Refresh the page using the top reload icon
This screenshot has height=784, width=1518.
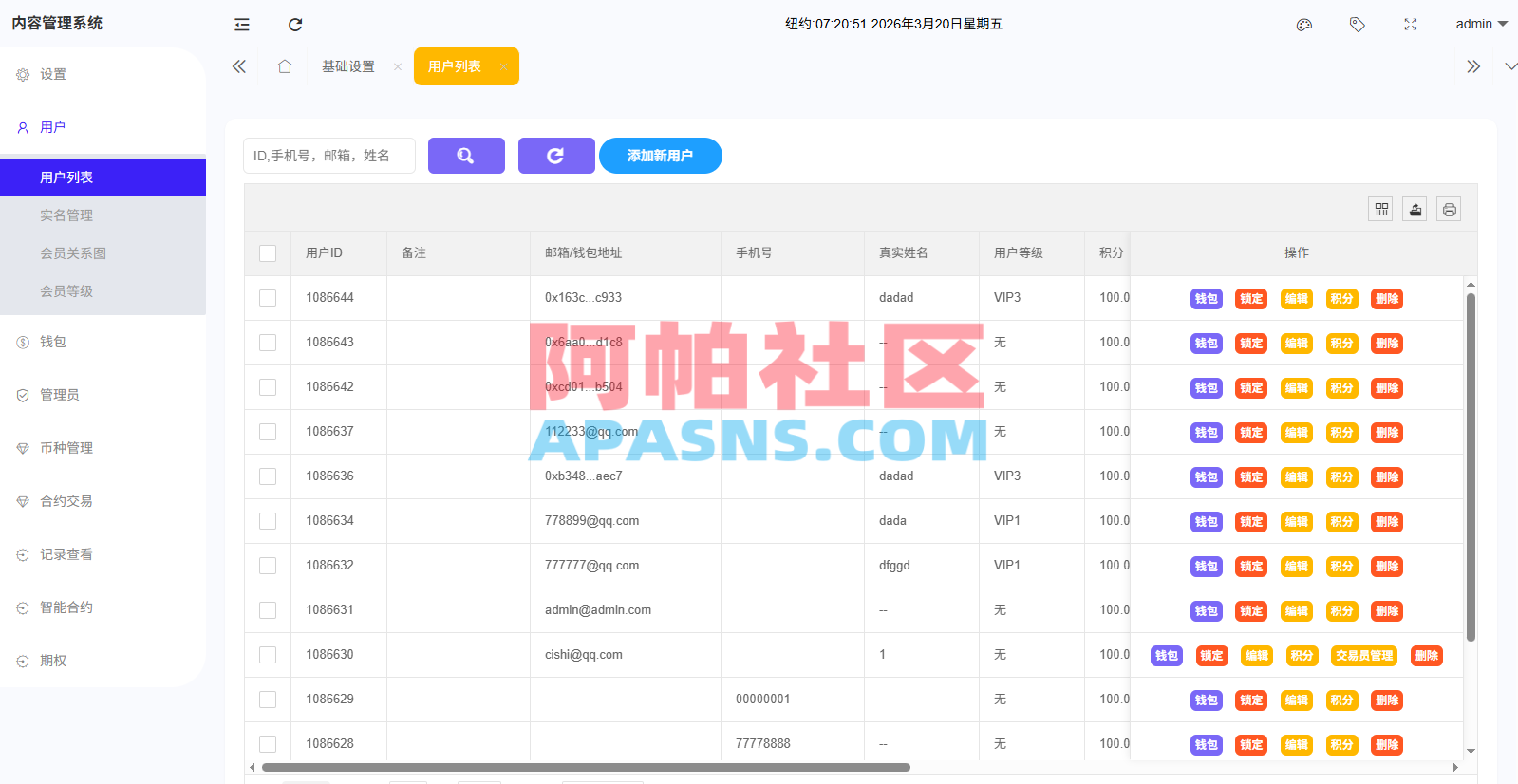click(295, 25)
